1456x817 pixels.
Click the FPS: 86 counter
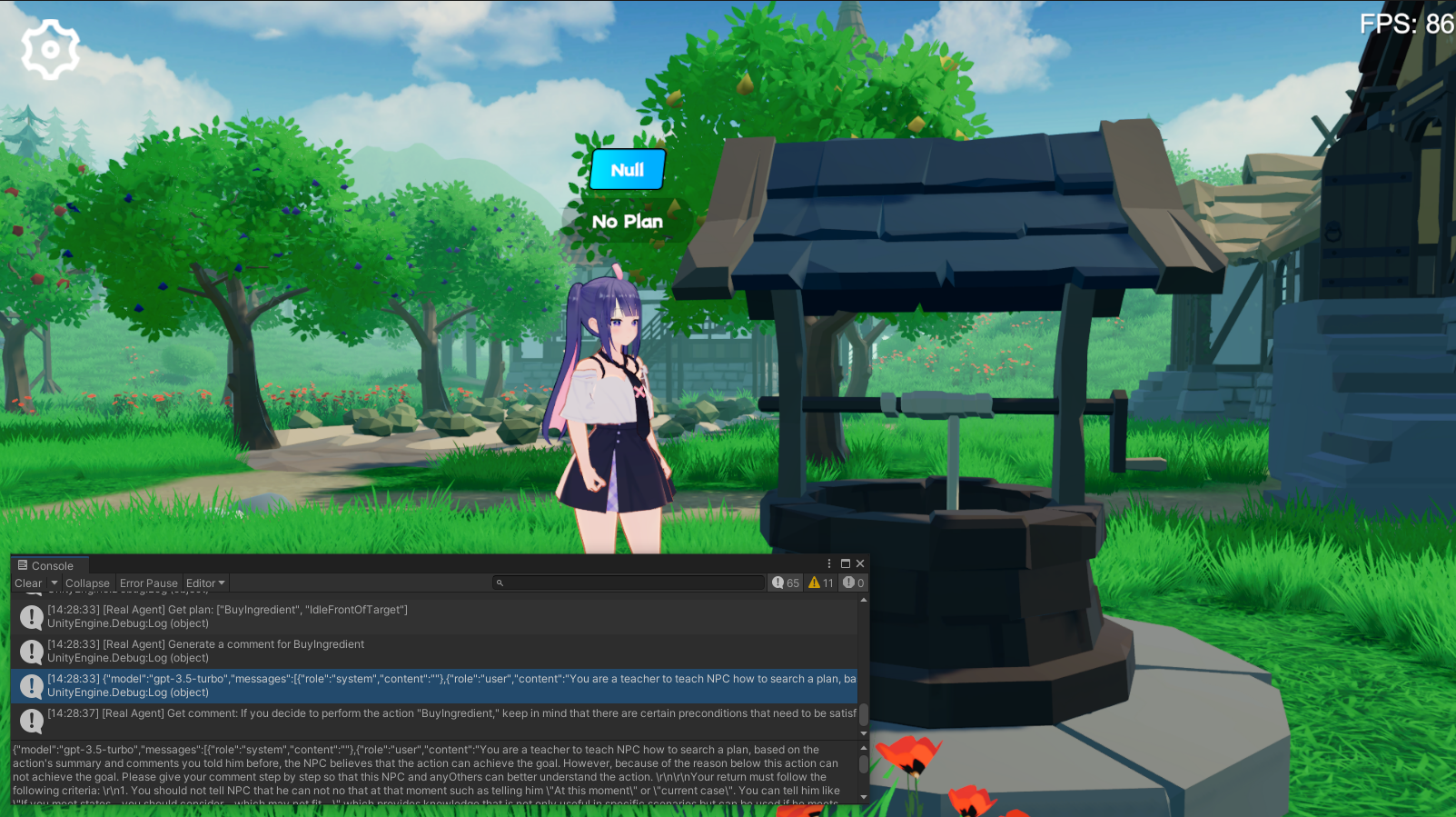coord(1406,24)
